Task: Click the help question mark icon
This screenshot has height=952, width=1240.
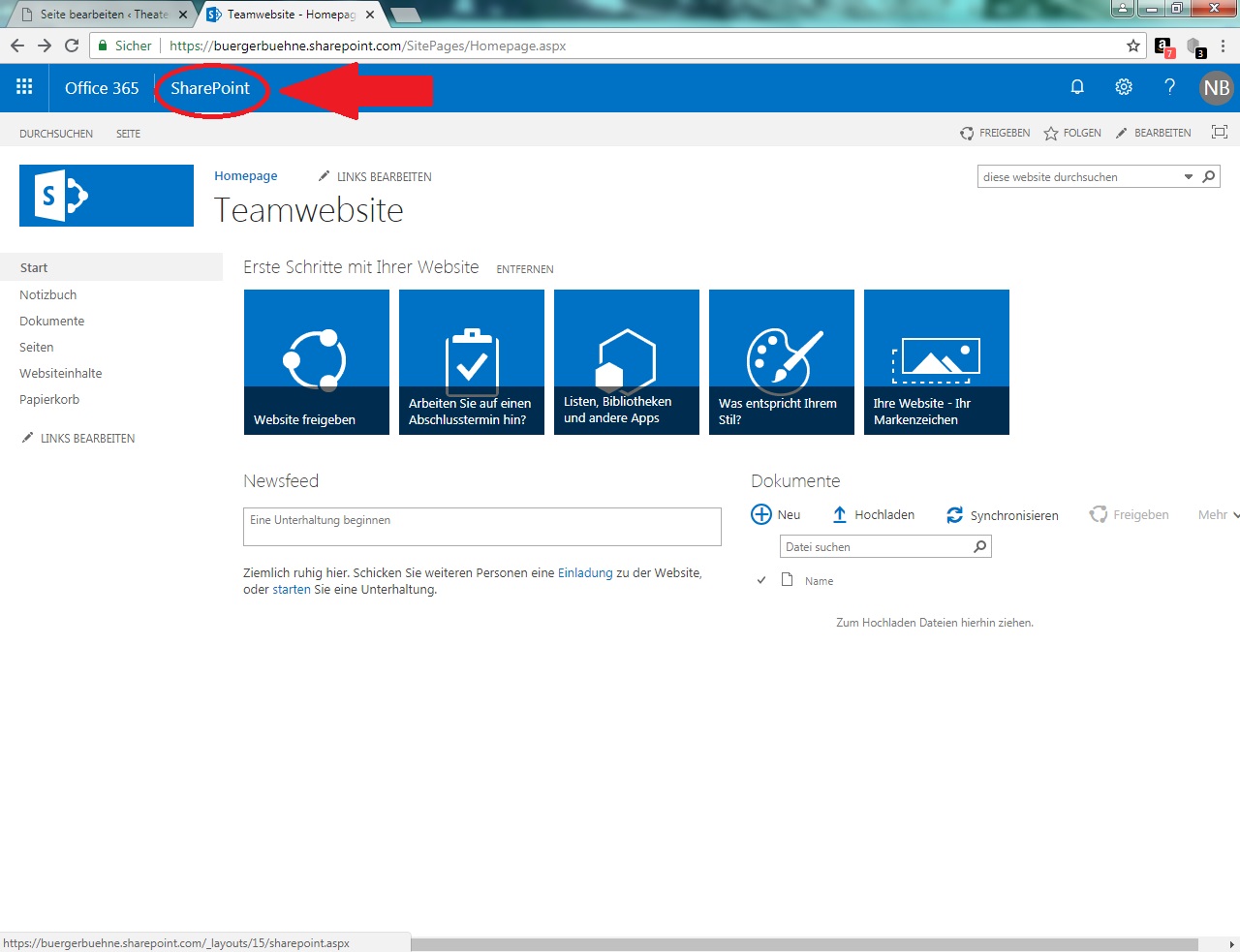Action: point(1169,87)
